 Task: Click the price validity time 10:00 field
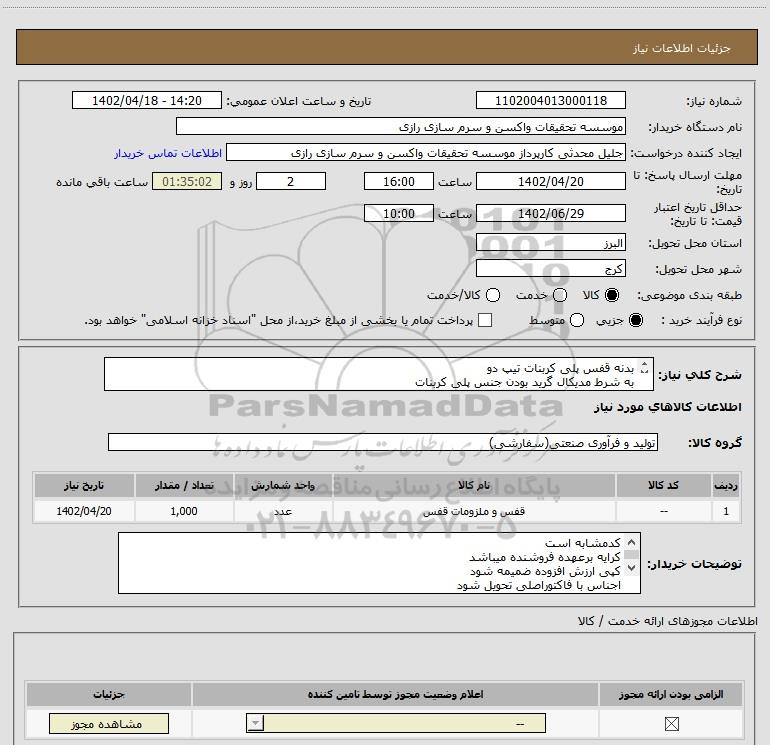(399, 214)
